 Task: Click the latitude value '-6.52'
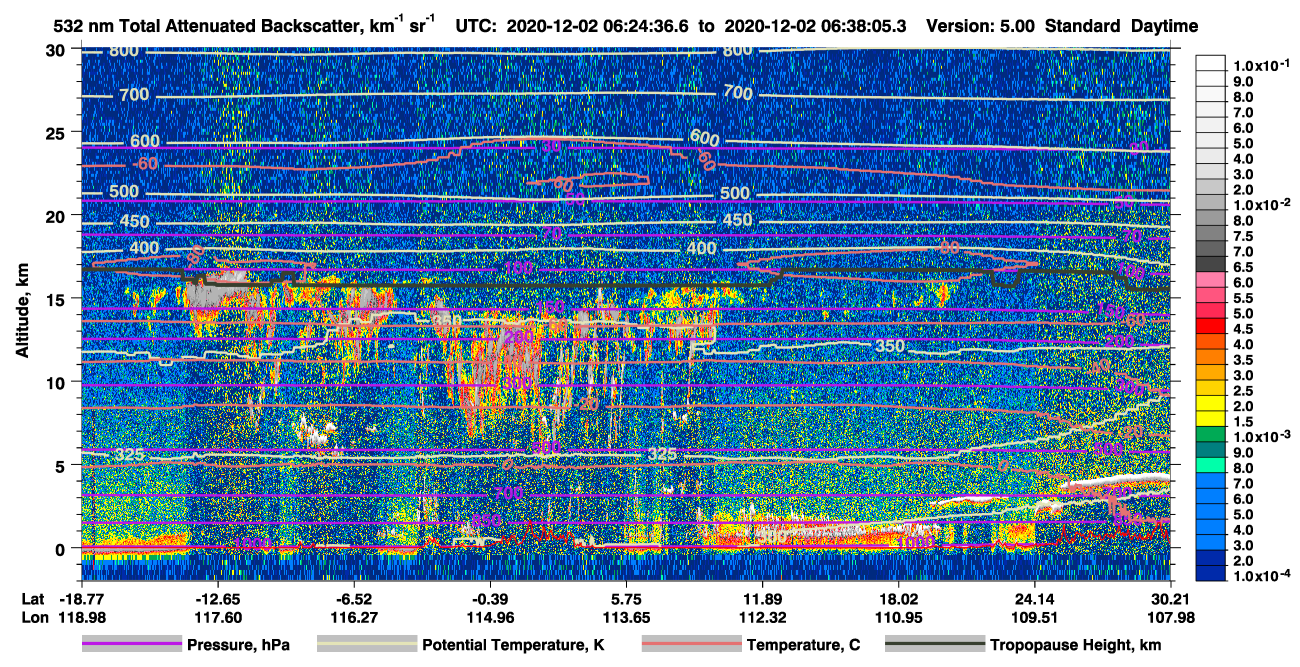354,599
